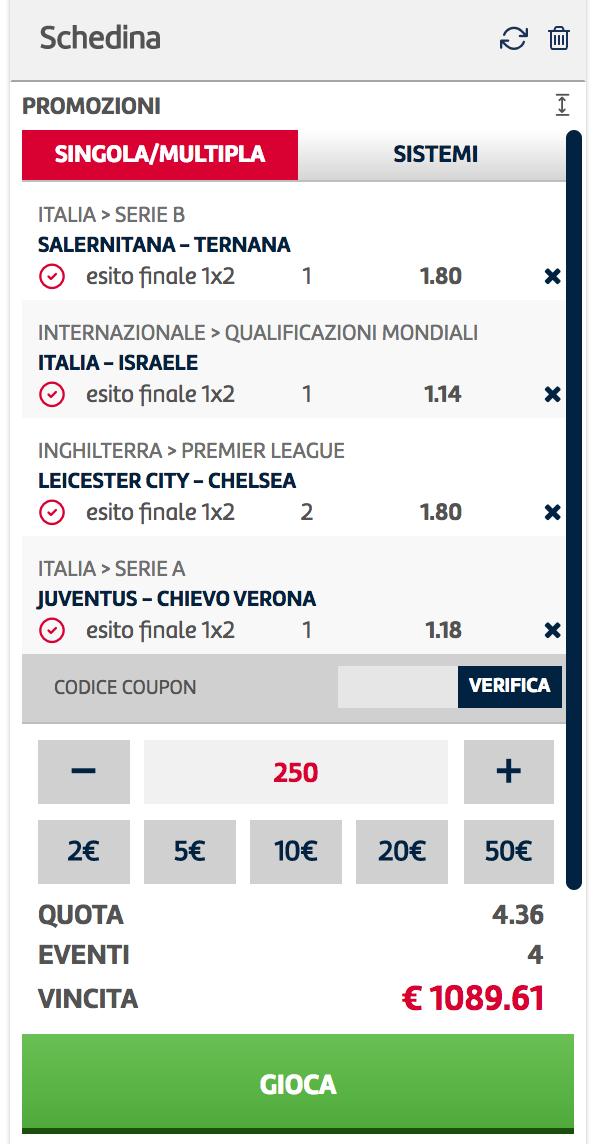Remove Italia – Israele selection

(x=553, y=395)
